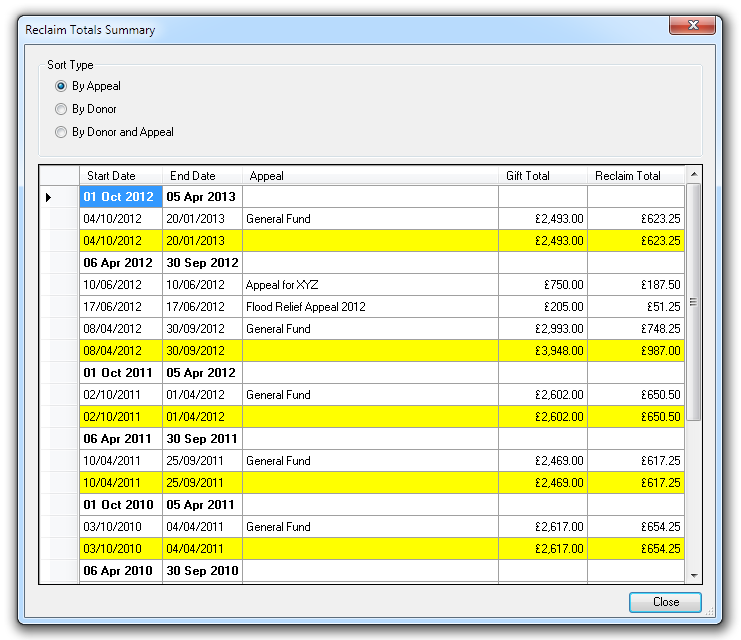Click the £750.00 gift total cell
Viewport: 741px width, 640px height.
pyautogui.click(x=543, y=285)
